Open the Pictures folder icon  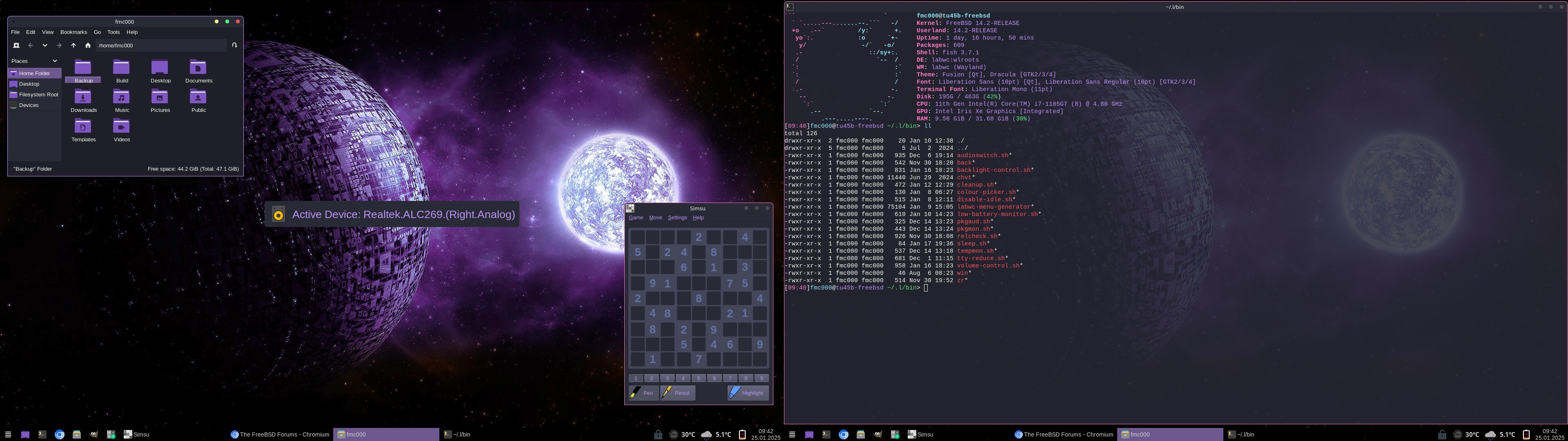click(160, 100)
